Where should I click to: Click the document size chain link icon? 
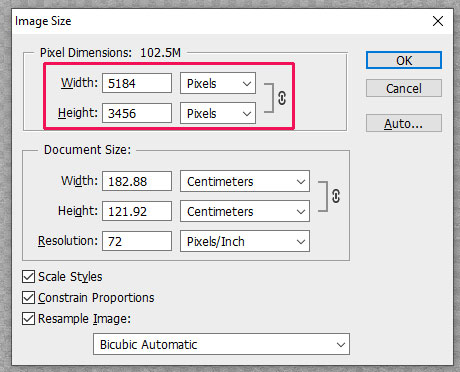pos(336,196)
